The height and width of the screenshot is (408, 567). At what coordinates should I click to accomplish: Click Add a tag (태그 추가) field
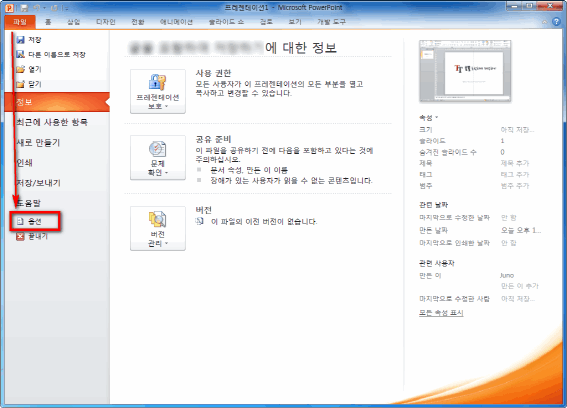click(515, 174)
